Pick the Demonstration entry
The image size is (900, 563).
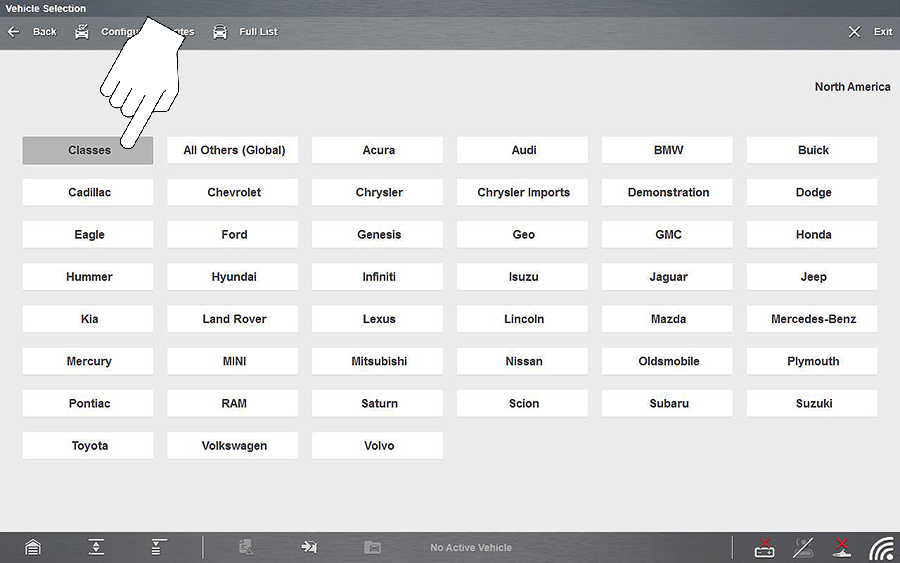point(667,192)
